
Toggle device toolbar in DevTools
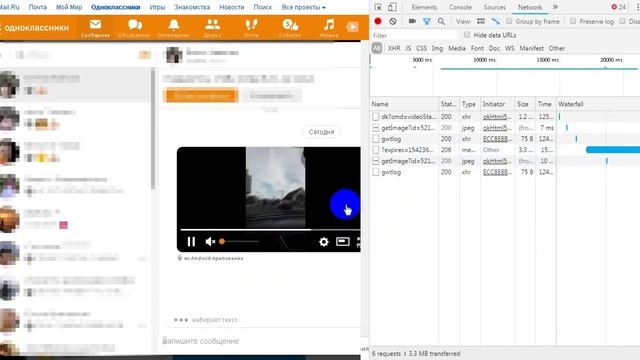[x=392, y=7]
